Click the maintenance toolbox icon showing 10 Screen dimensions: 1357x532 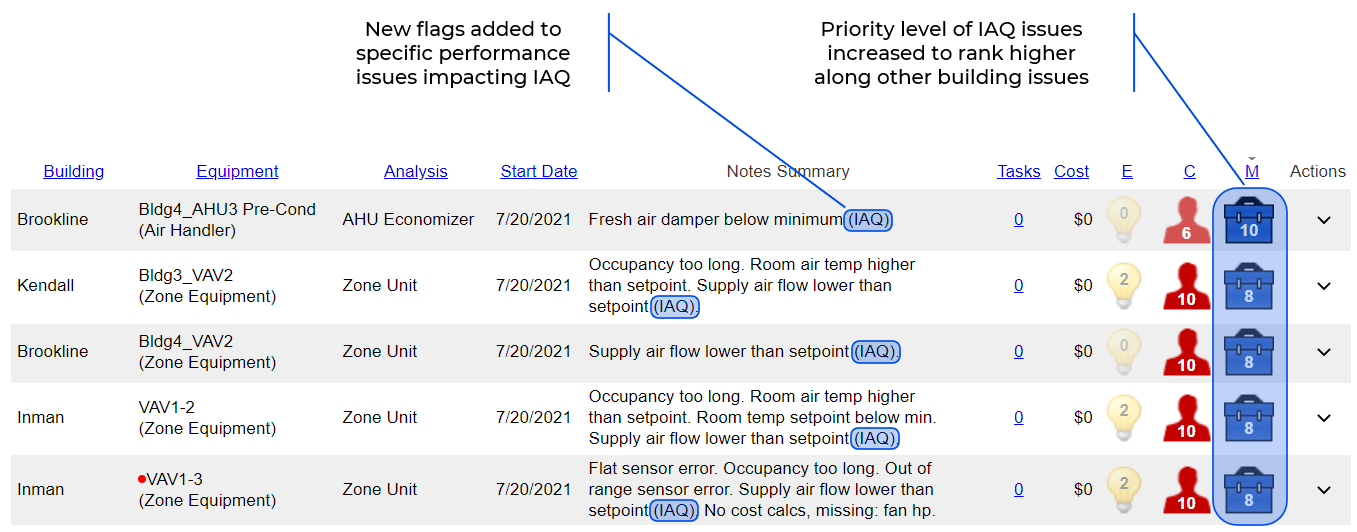tap(1248, 220)
